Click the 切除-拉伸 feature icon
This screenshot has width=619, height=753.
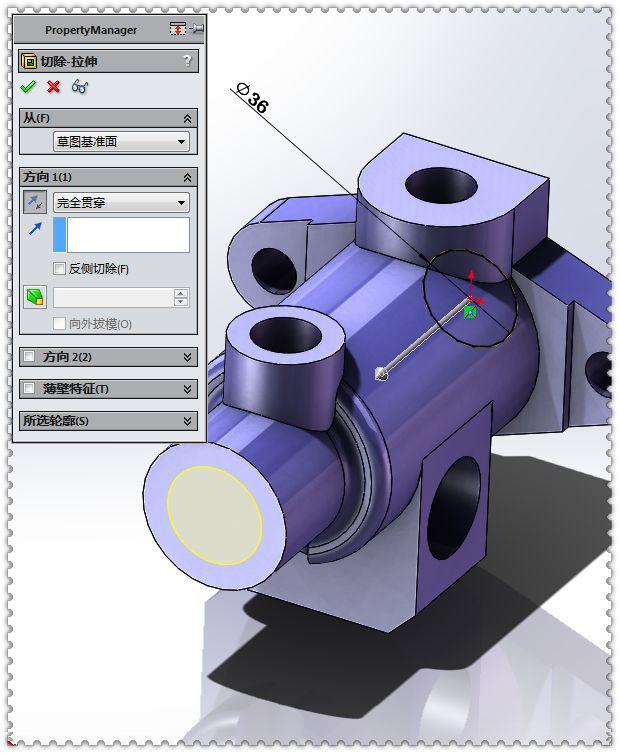(x=29, y=61)
